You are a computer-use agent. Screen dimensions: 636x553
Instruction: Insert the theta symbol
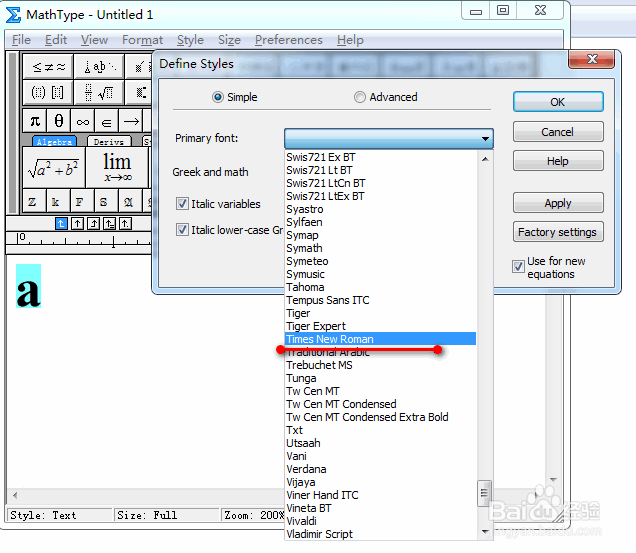click(x=59, y=120)
